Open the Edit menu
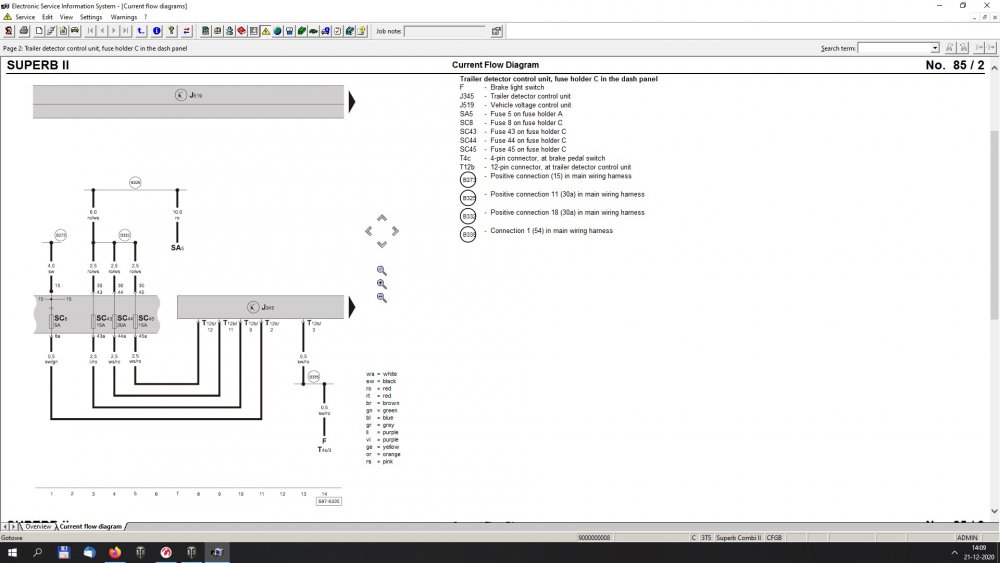This screenshot has width=1000, height=563. pos(47,17)
